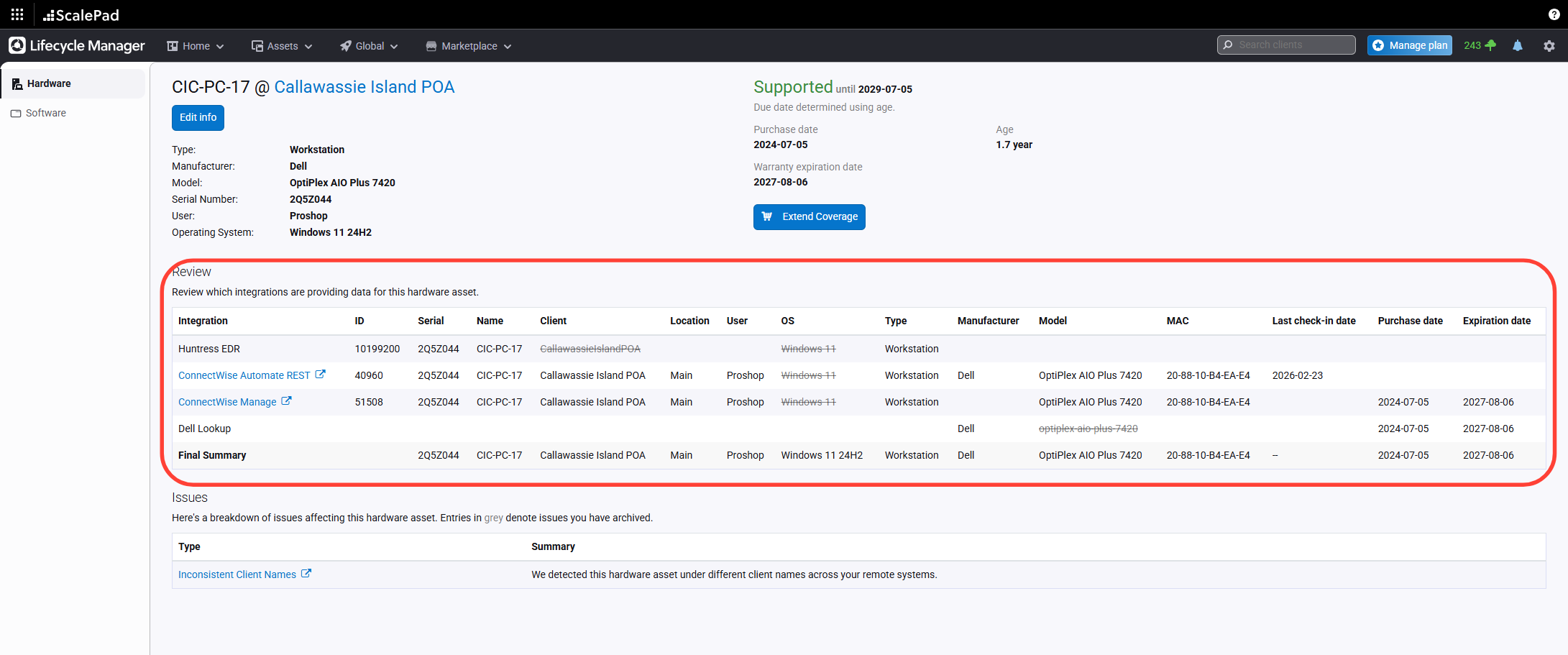
Task: Open the Callawassie Island POA client link
Action: pyautogui.click(x=364, y=87)
